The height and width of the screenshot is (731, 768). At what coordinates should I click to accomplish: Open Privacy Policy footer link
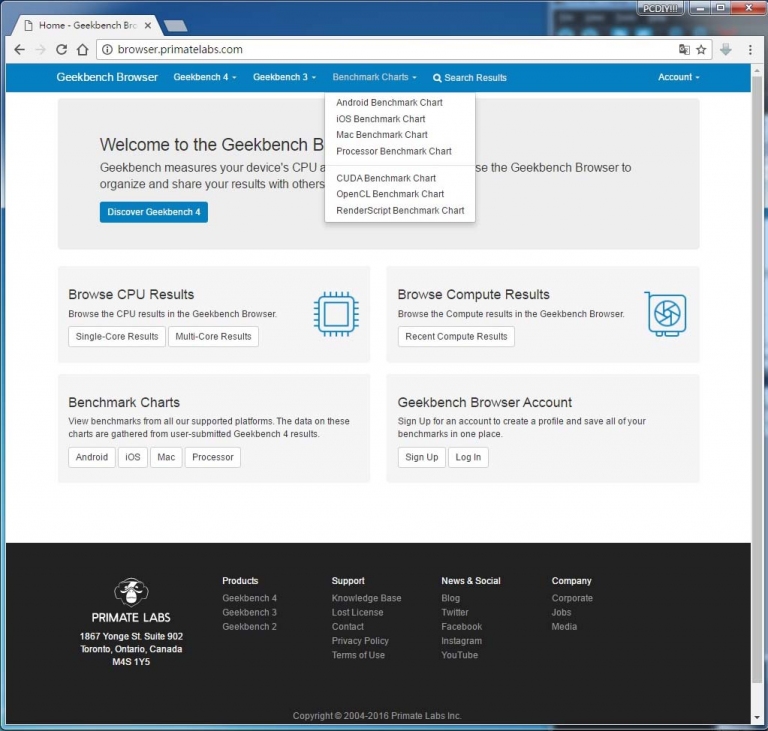pyautogui.click(x=360, y=641)
